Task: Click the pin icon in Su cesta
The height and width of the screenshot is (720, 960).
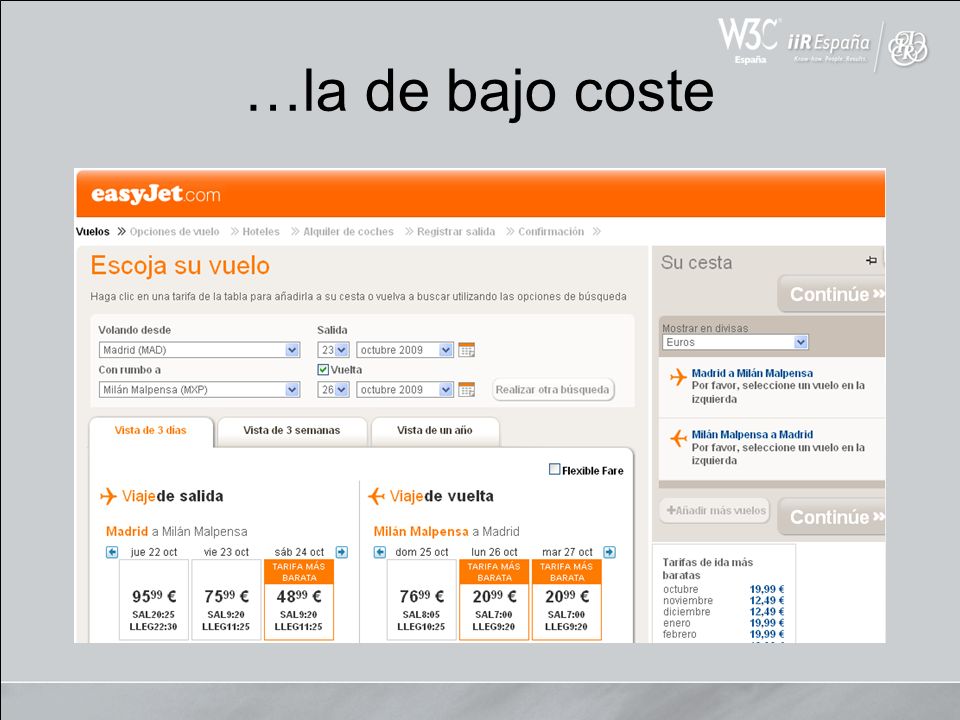Action: (x=871, y=261)
